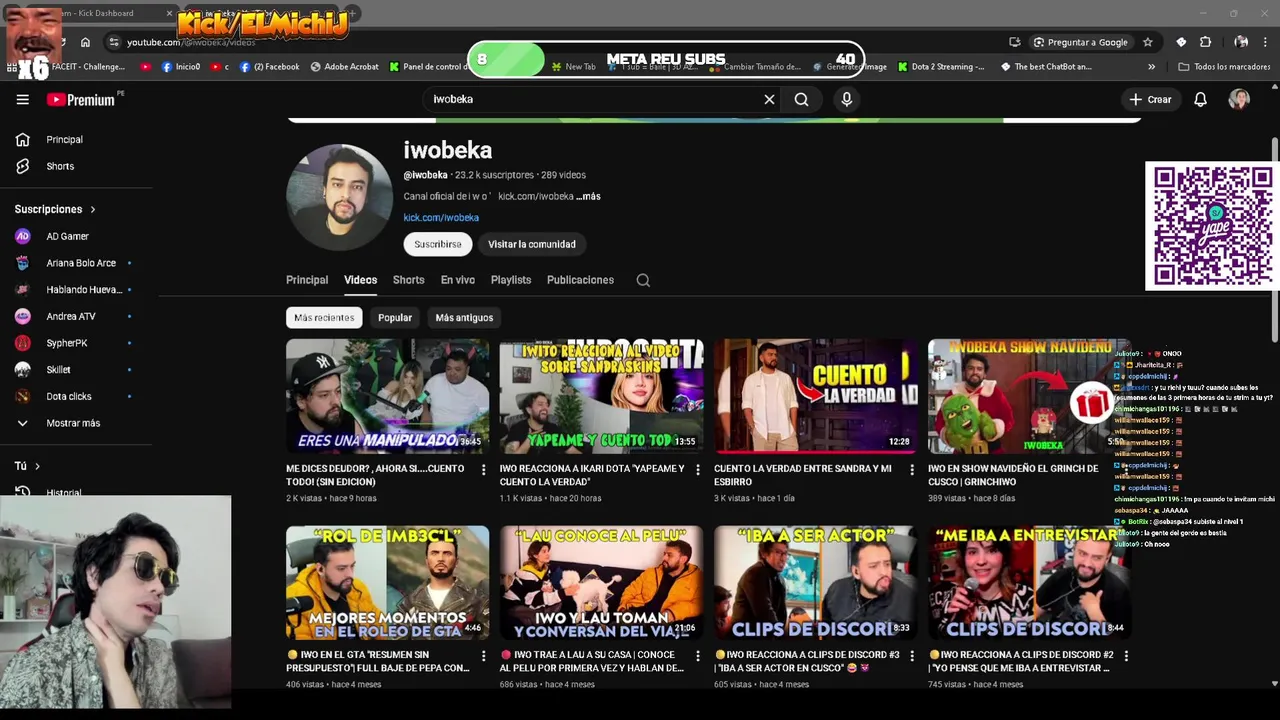Open the notifications bell
Viewport: 1280px width, 720px height.
click(x=1200, y=99)
